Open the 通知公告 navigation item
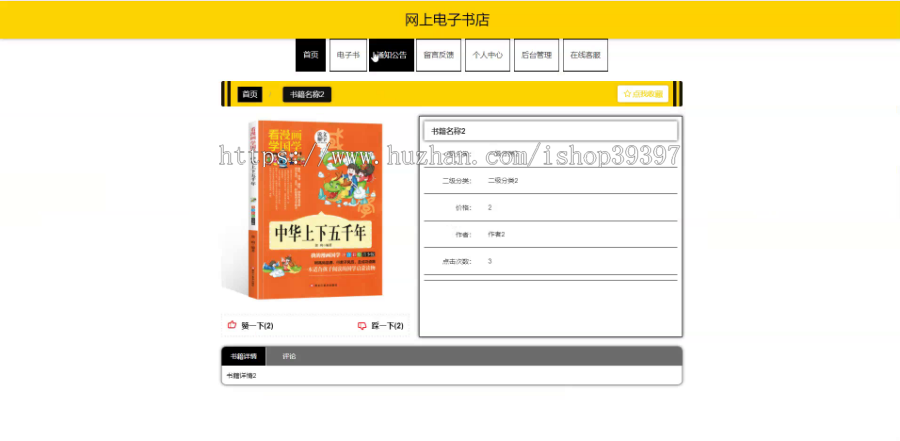 391,55
